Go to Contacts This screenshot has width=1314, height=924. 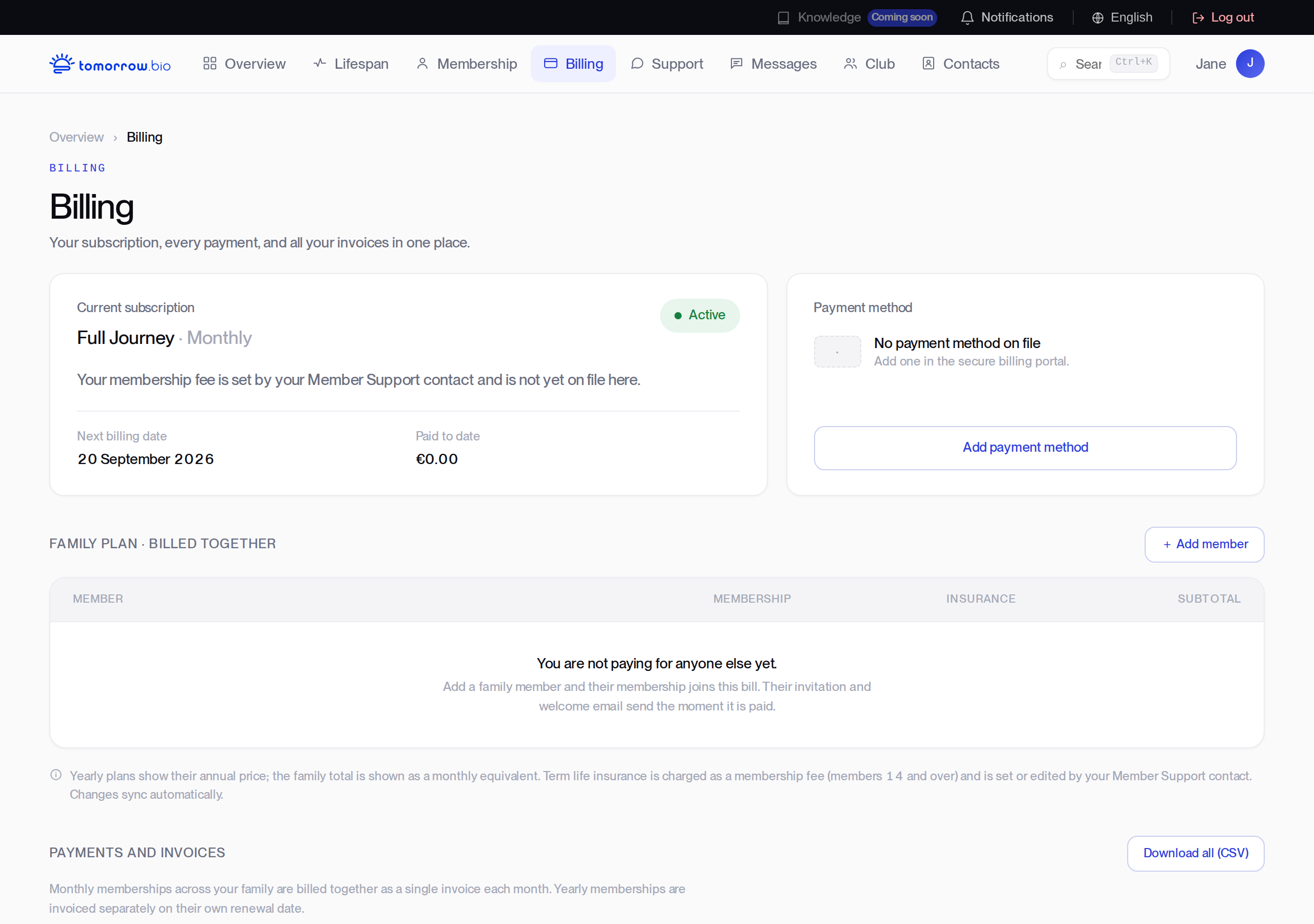(960, 64)
